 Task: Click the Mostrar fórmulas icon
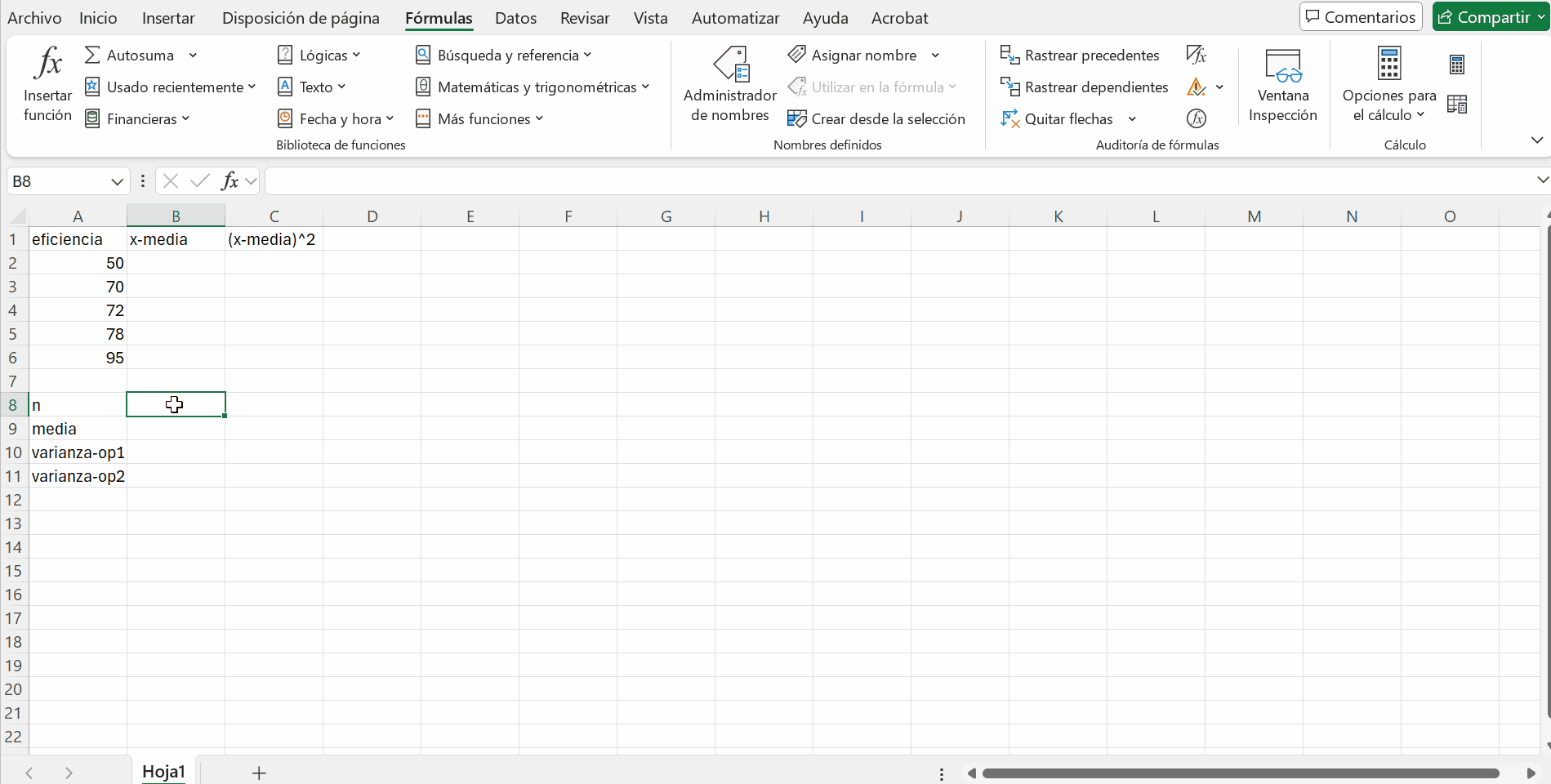[x=1196, y=56]
